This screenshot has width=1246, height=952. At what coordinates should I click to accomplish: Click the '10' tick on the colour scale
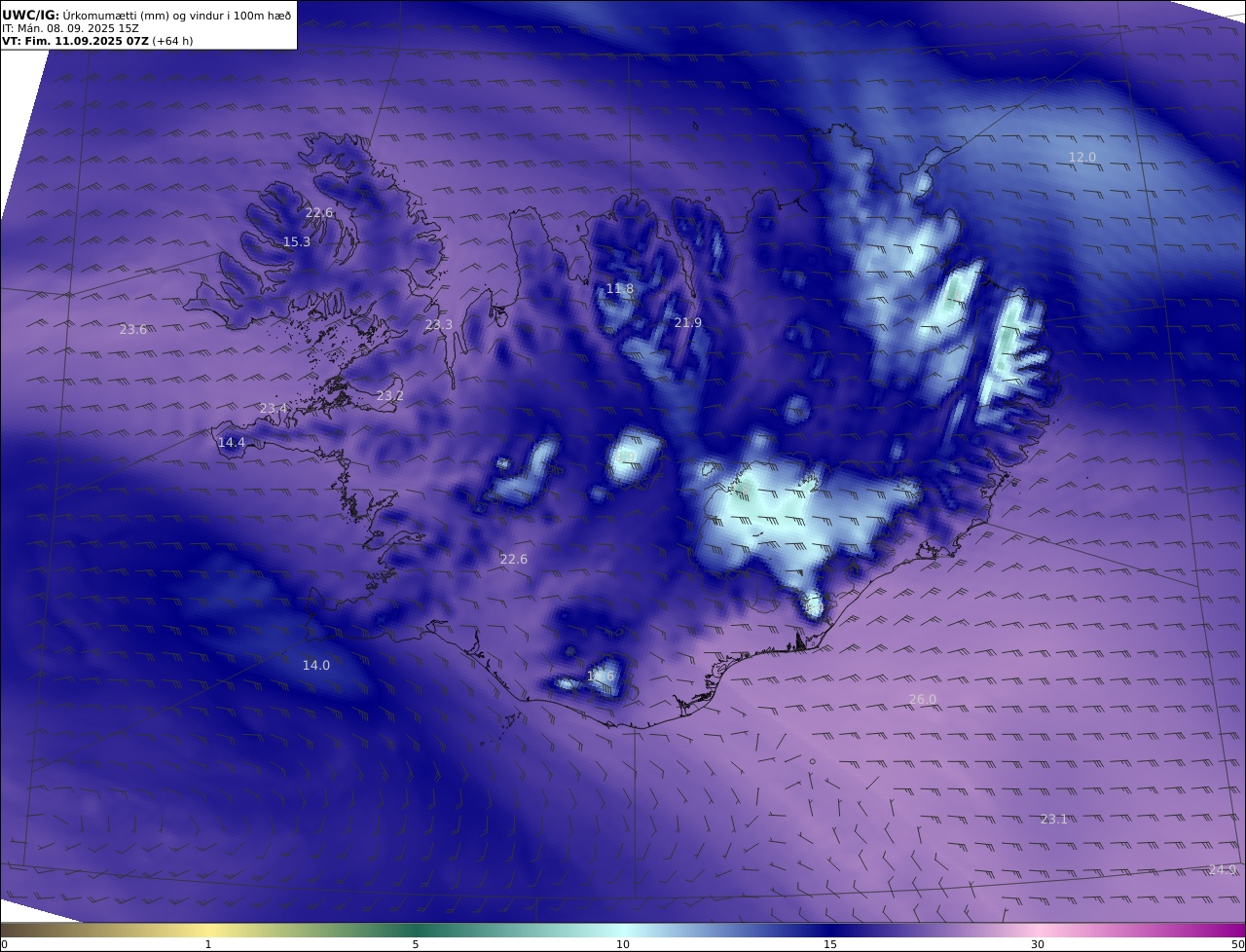(623, 944)
